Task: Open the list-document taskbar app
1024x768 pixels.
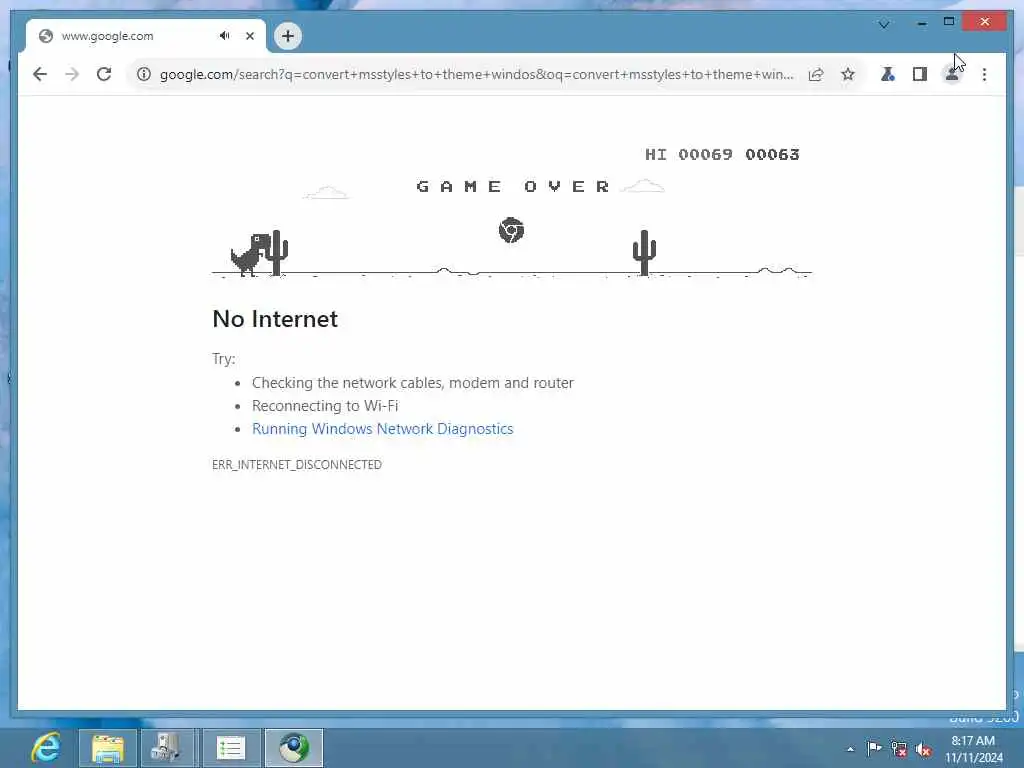Action: 231,748
